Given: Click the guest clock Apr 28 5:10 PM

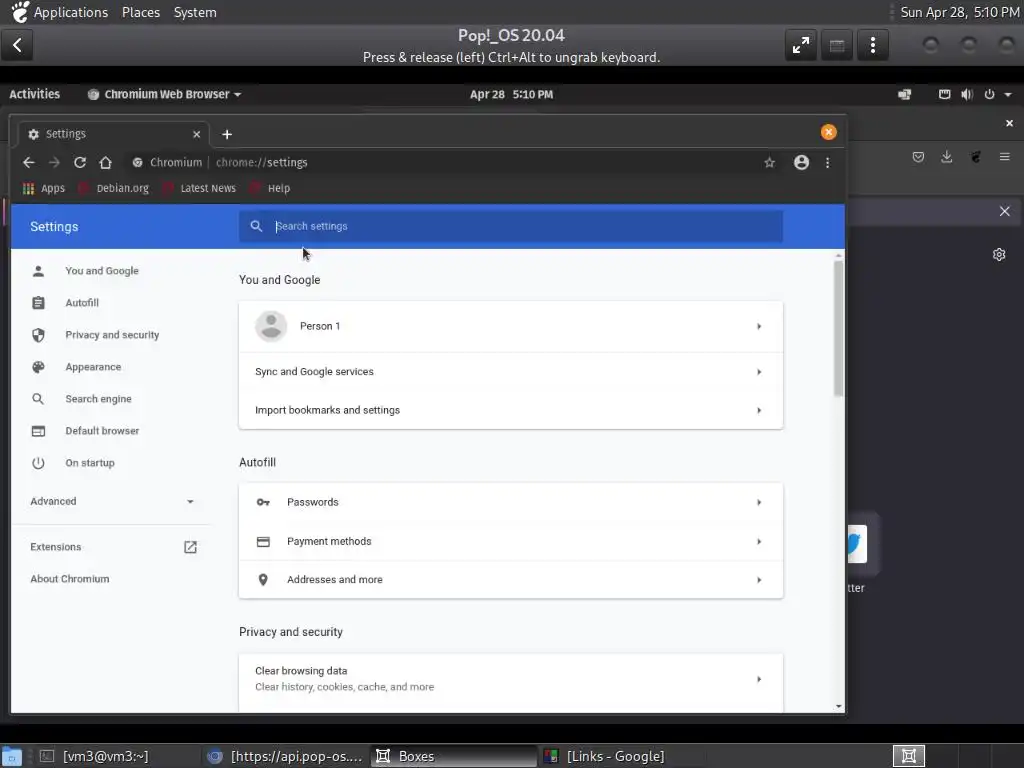Looking at the screenshot, I should [511, 95].
